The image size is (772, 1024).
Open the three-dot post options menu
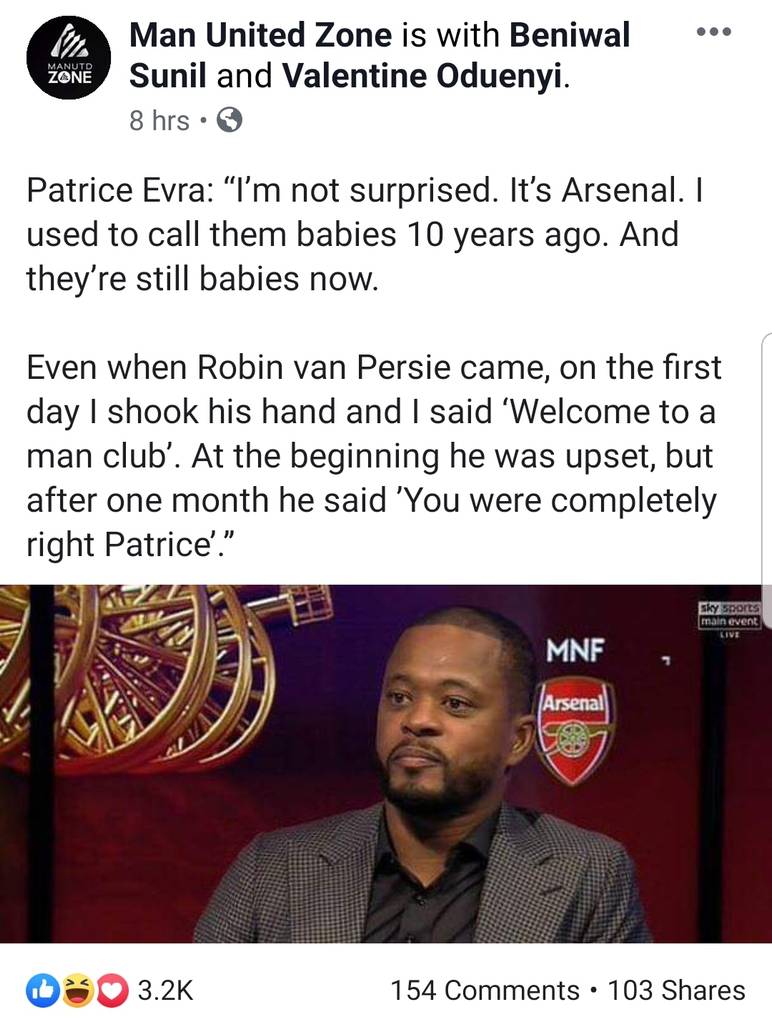[713, 32]
